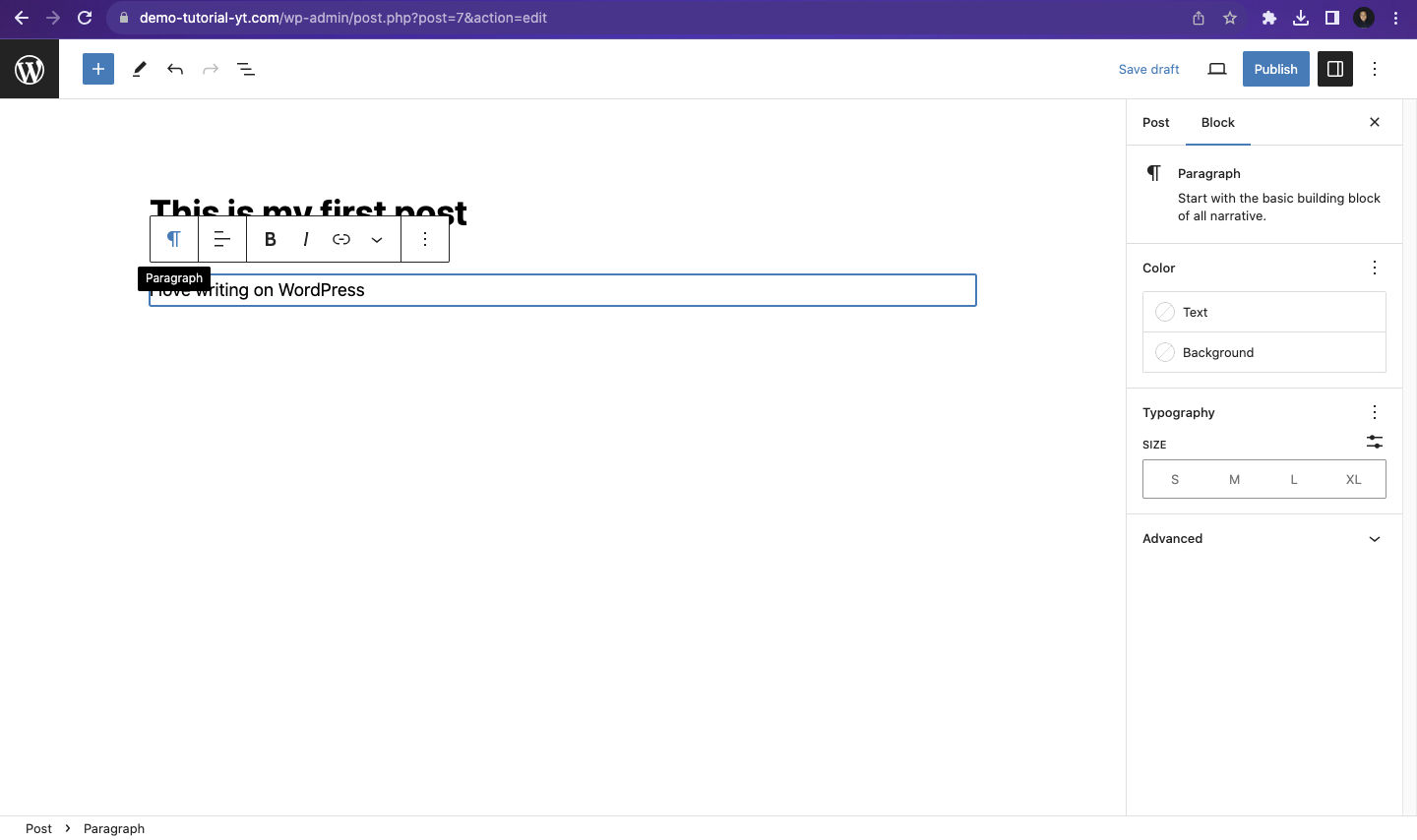Select XL font size
The height and width of the screenshot is (840, 1417).
1353,479
